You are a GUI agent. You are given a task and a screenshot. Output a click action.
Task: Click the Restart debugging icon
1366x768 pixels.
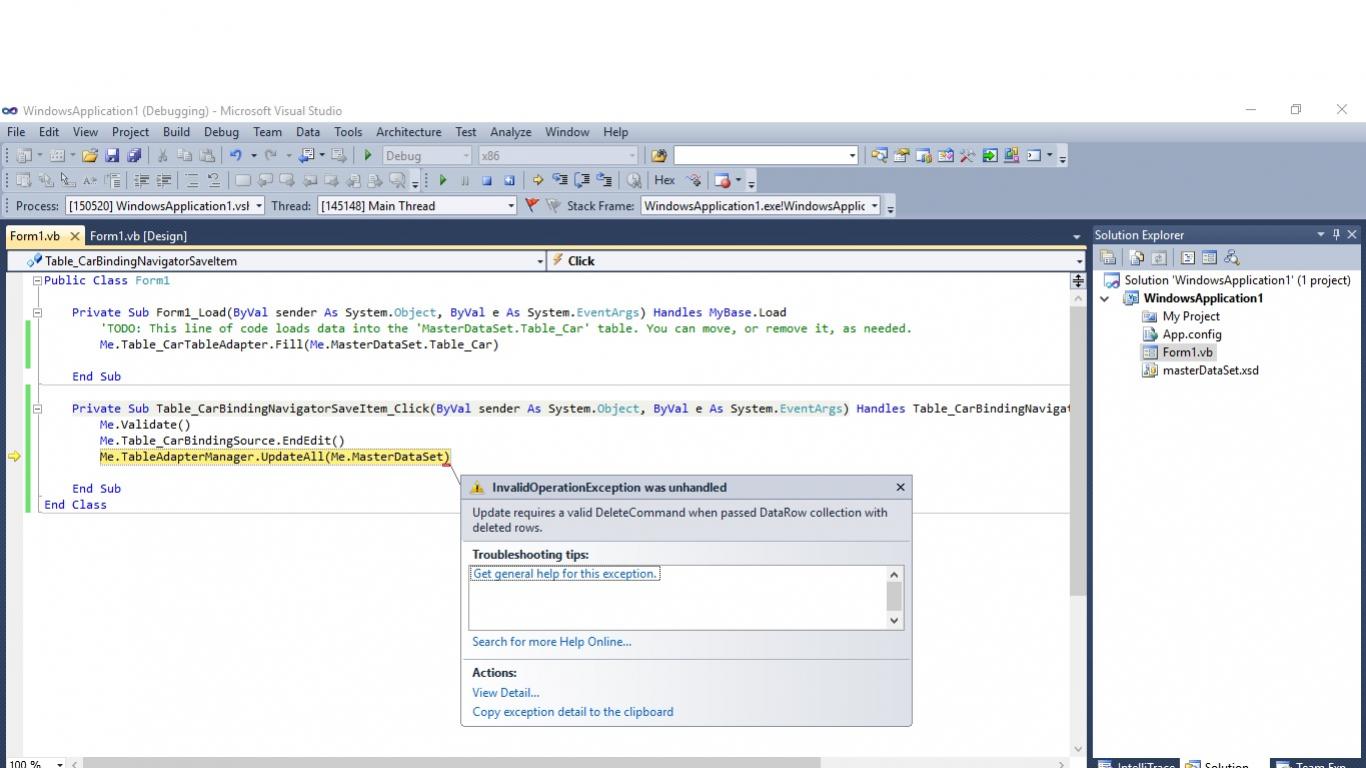click(509, 180)
